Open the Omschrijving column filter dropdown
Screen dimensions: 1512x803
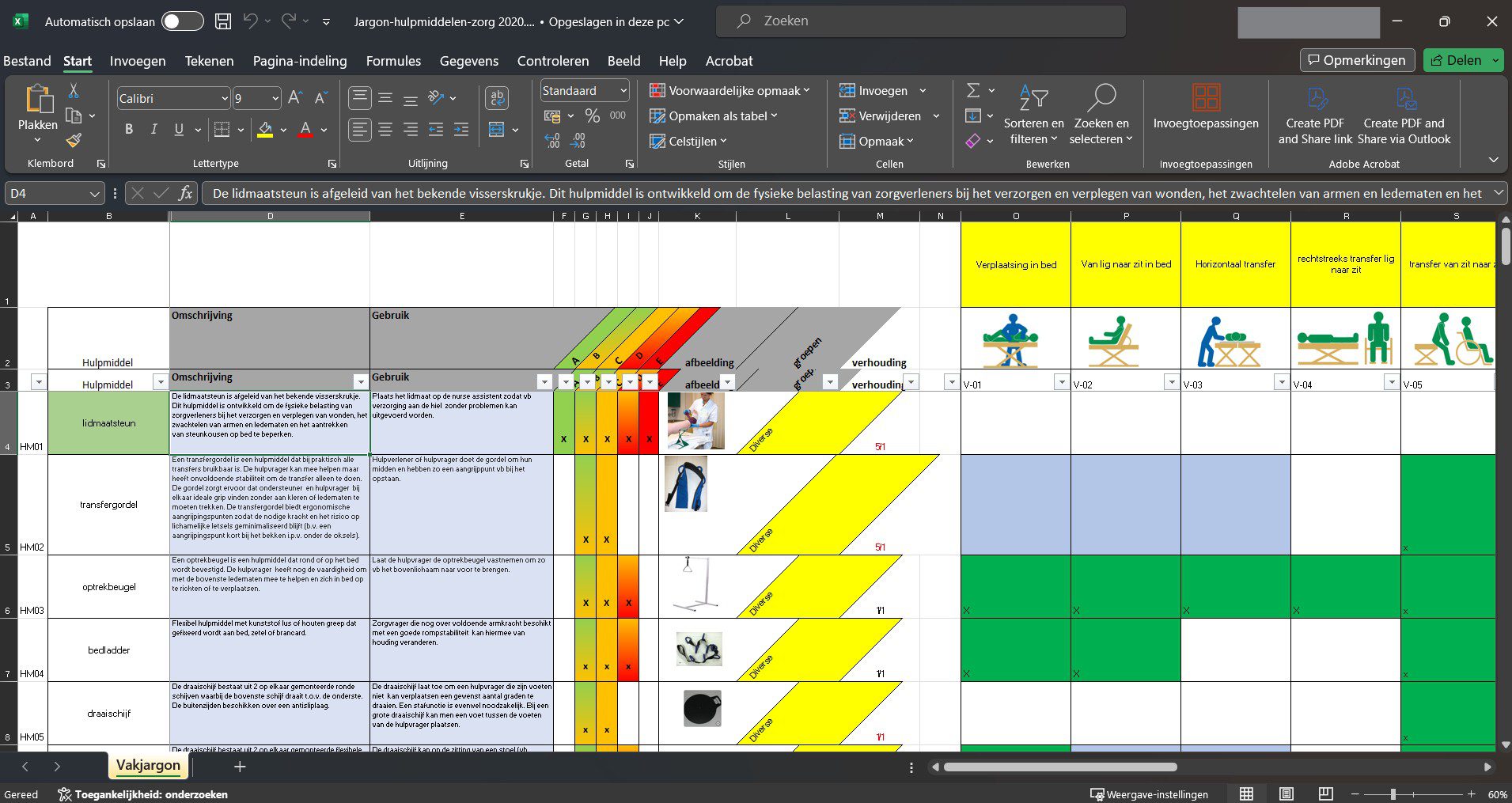360,382
